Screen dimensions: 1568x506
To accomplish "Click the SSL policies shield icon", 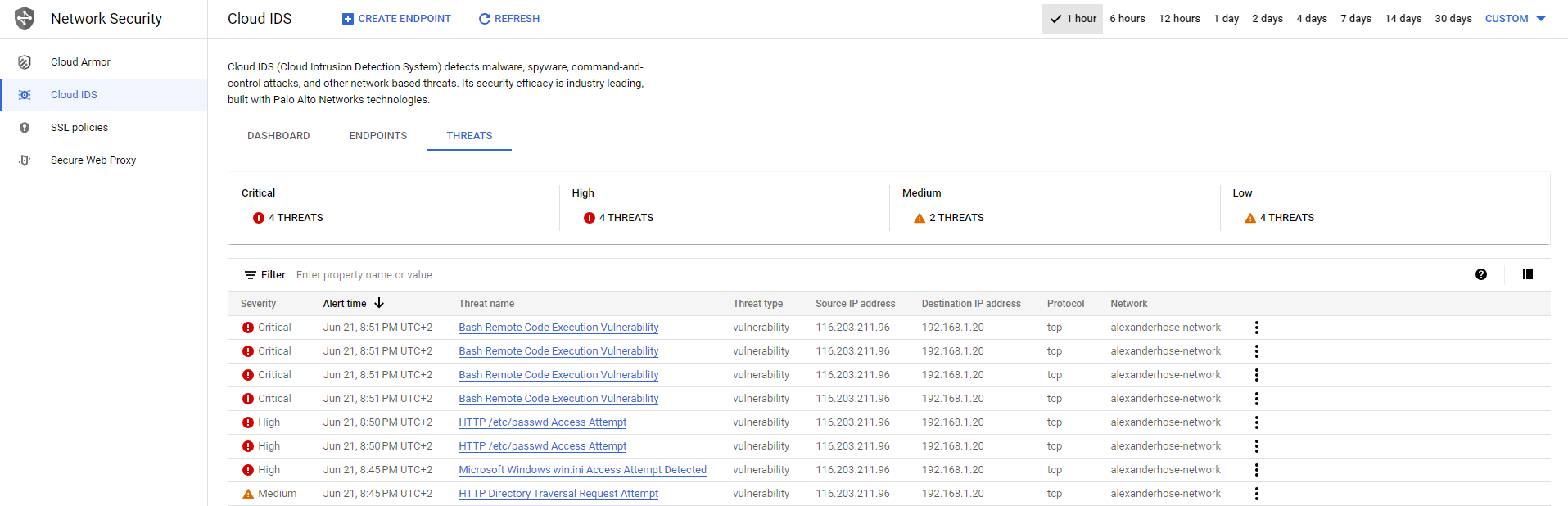I will [x=25, y=128].
